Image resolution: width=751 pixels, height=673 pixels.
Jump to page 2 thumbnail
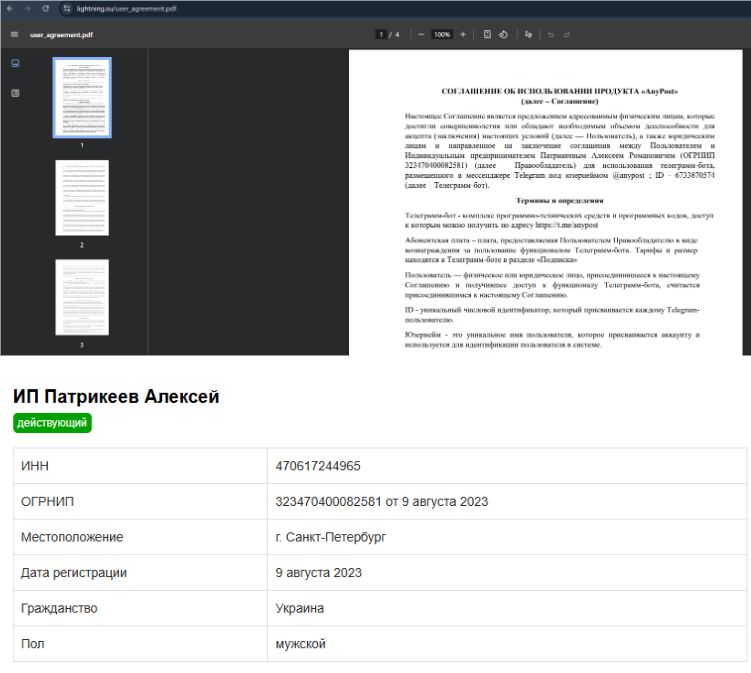pos(82,198)
